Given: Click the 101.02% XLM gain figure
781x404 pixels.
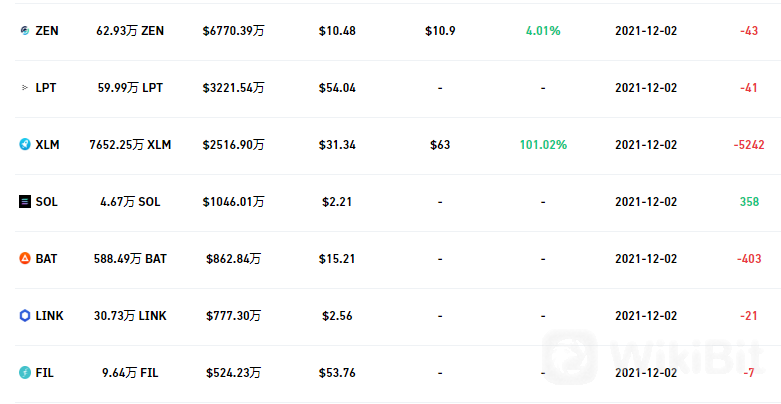Looking at the screenshot, I should click(x=543, y=145).
